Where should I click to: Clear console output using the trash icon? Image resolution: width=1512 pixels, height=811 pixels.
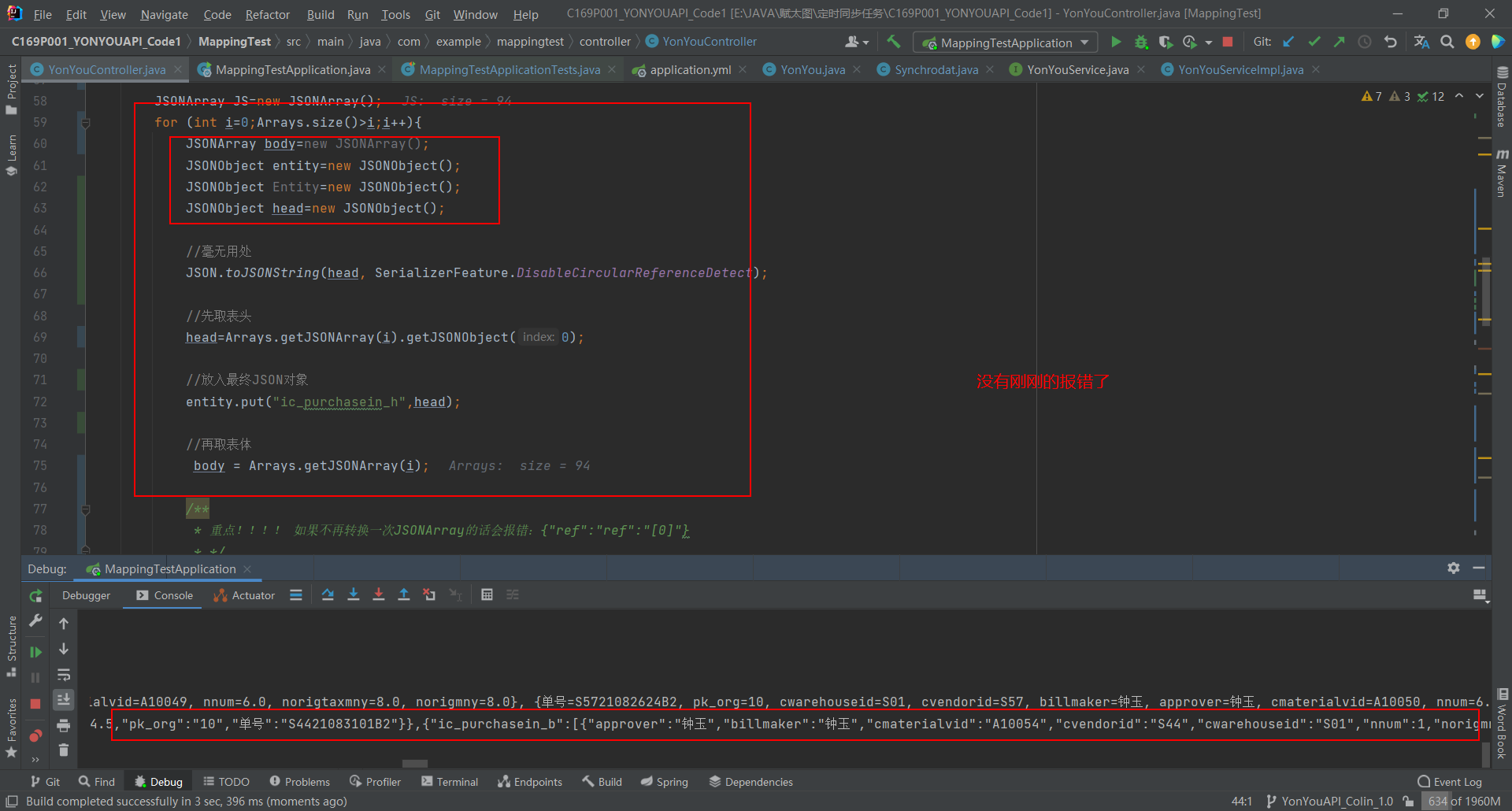point(64,750)
